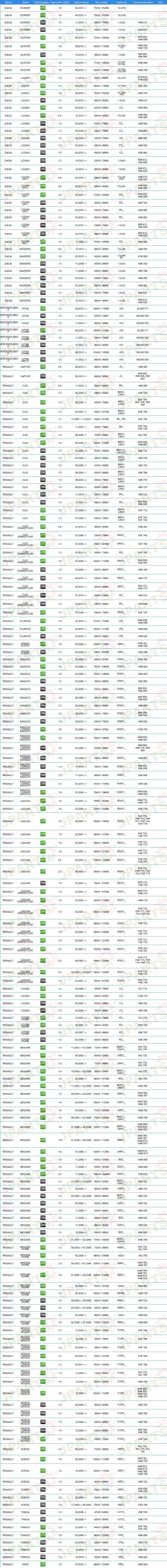Click the fuel icon in Duster H4M 740 row

[x=42, y=70]
